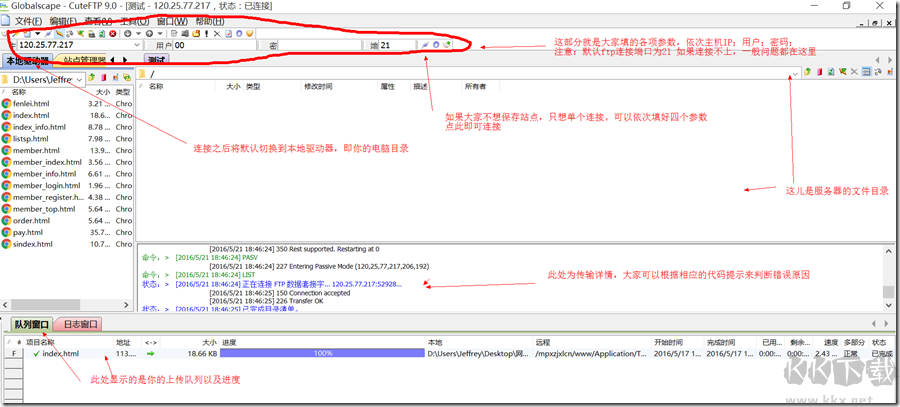Expand the local path D:\Users dropdown
This screenshot has width=900, height=407.
point(79,79)
